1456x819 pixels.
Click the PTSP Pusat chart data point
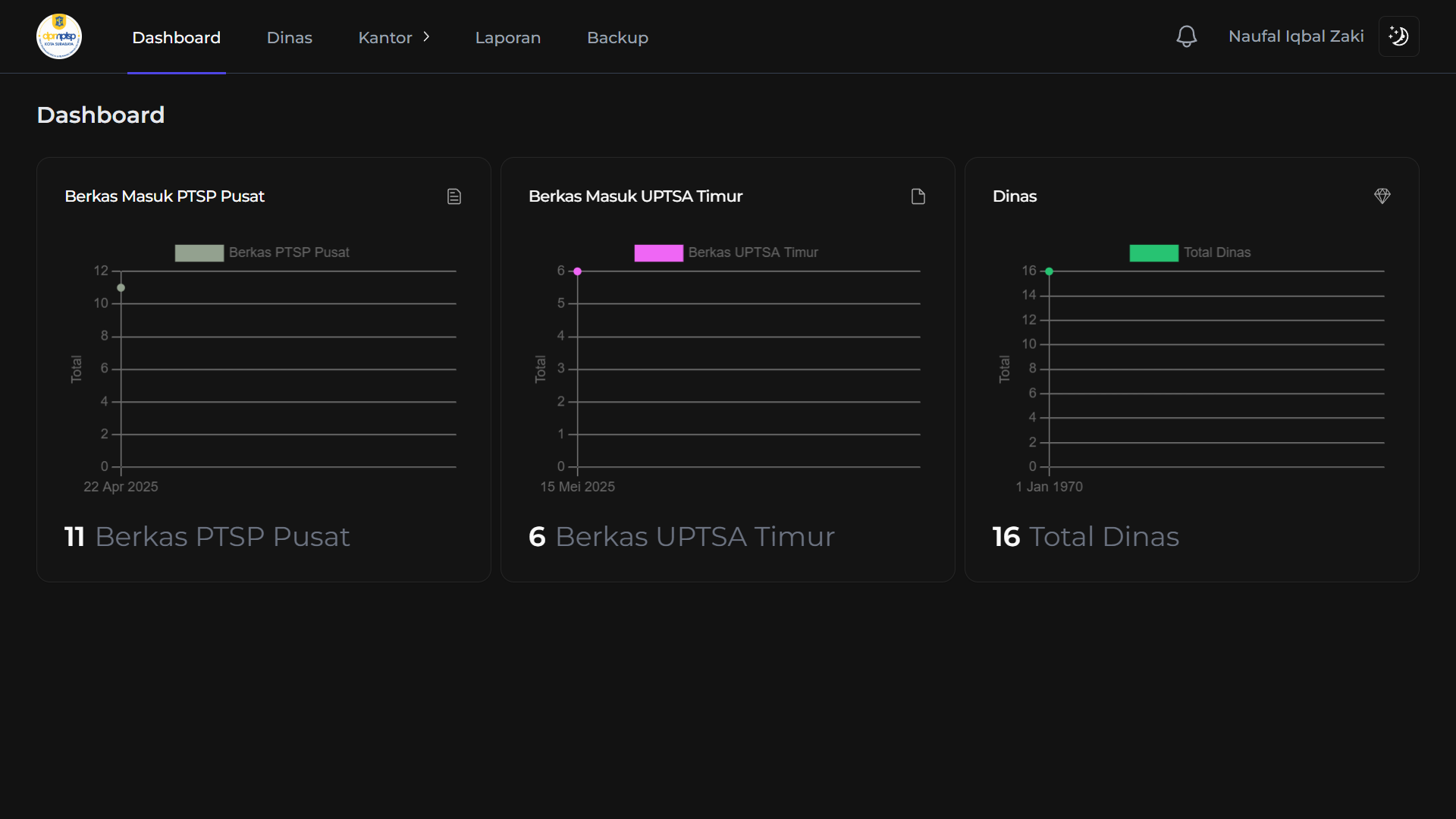[121, 287]
